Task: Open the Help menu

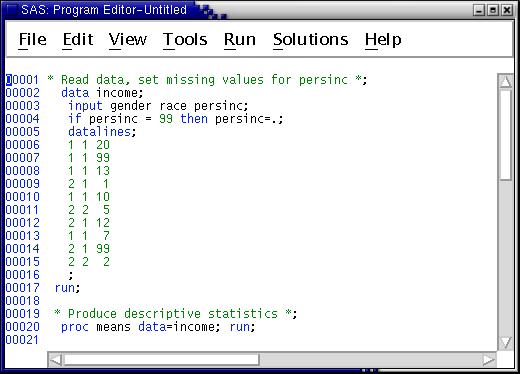Action: [383, 40]
